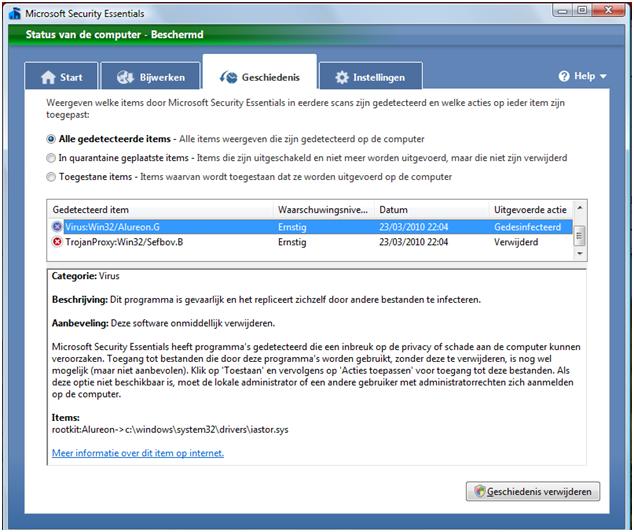Screen dimensions: 634x532
Task: Close the Microsoft Security Essentials window
Action: tap(608, 10)
